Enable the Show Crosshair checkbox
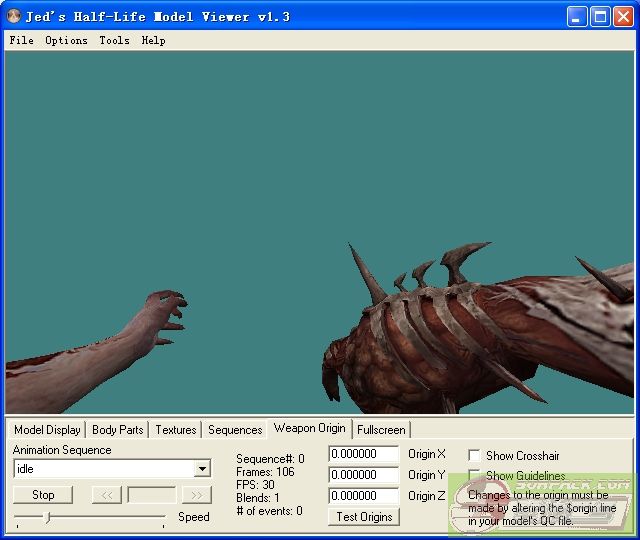Viewport: 640px width, 540px height. [474, 456]
